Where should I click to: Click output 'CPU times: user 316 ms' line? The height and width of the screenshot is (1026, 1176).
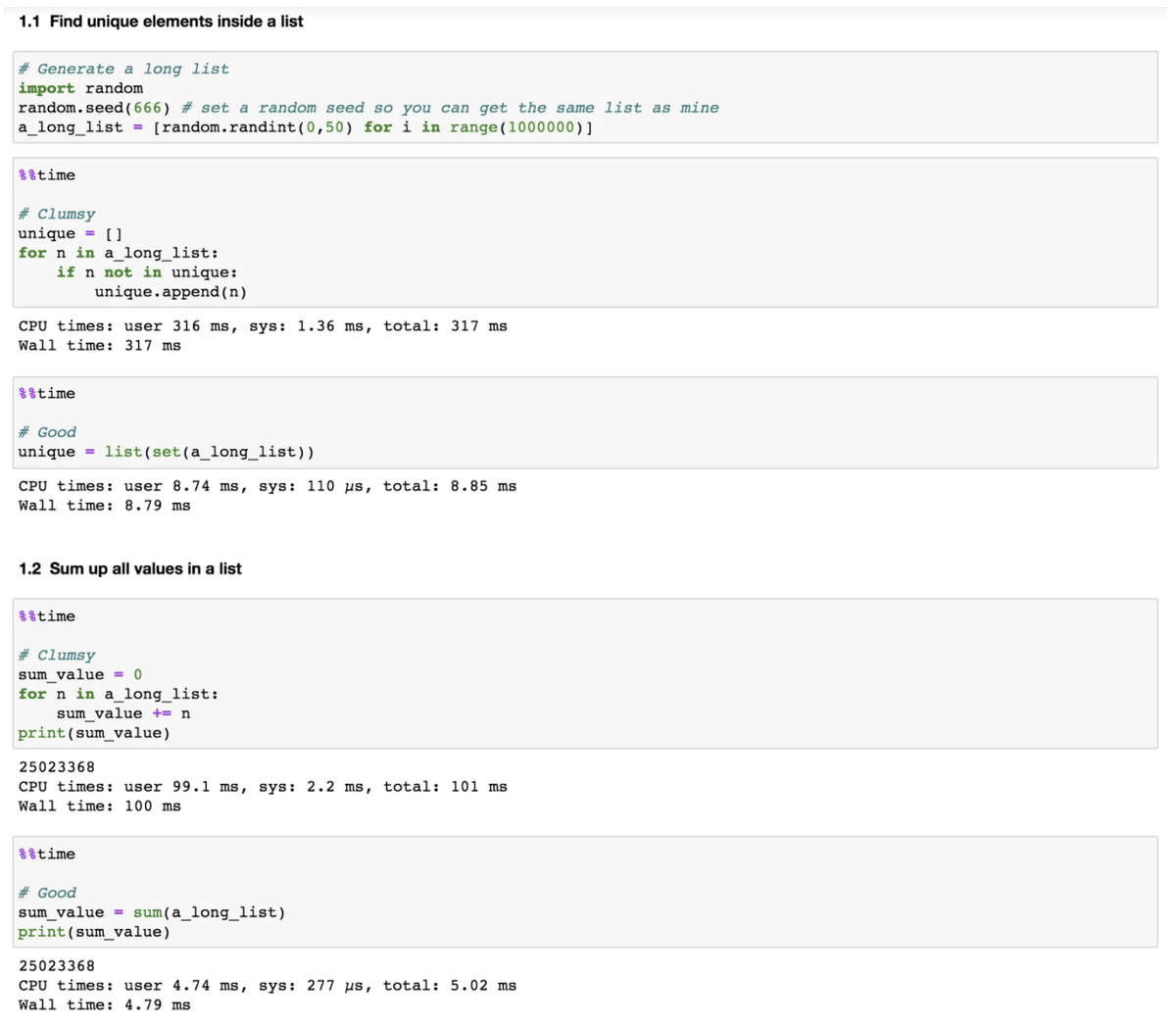[x=263, y=326]
